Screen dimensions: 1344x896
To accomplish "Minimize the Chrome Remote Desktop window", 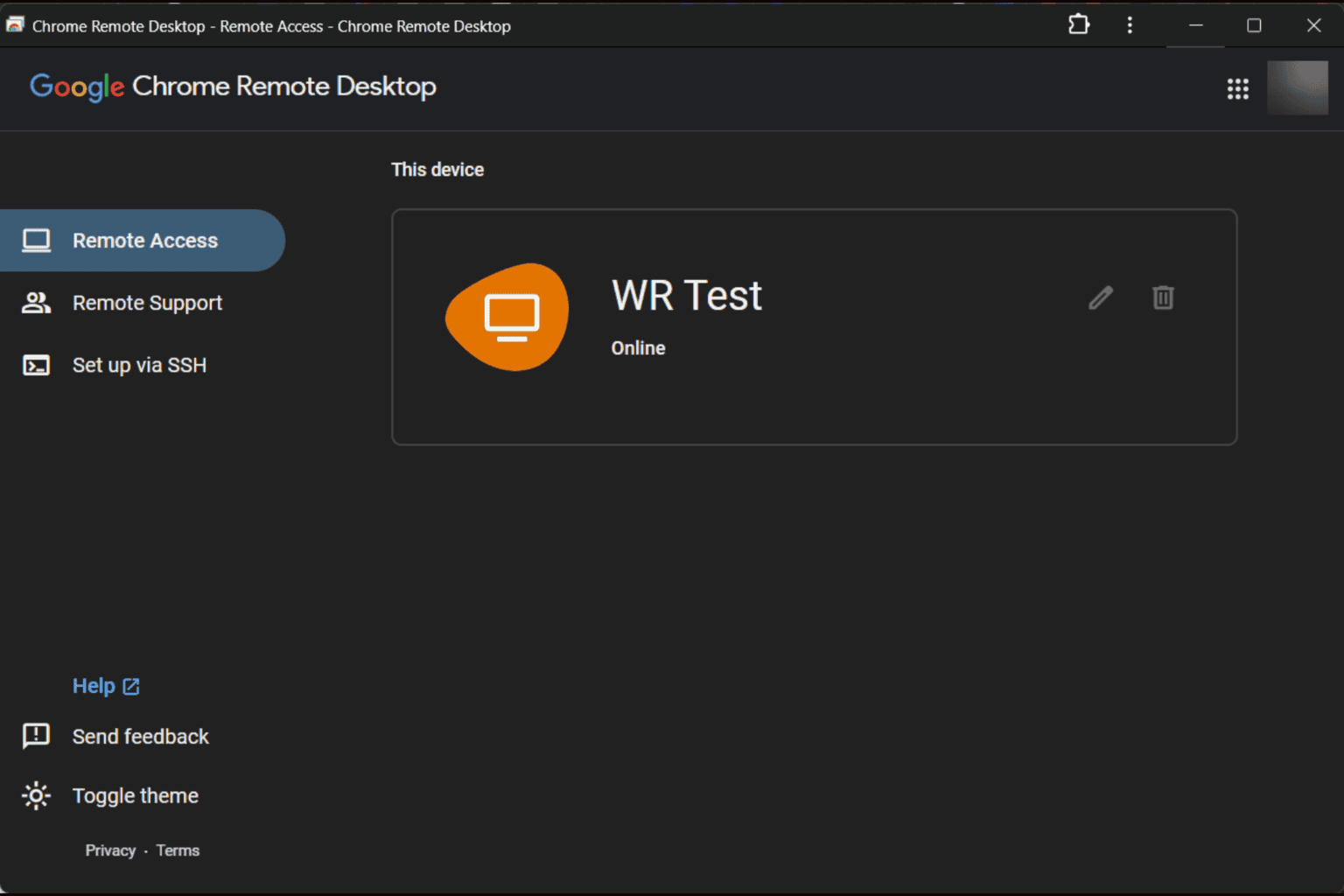I will [1195, 25].
